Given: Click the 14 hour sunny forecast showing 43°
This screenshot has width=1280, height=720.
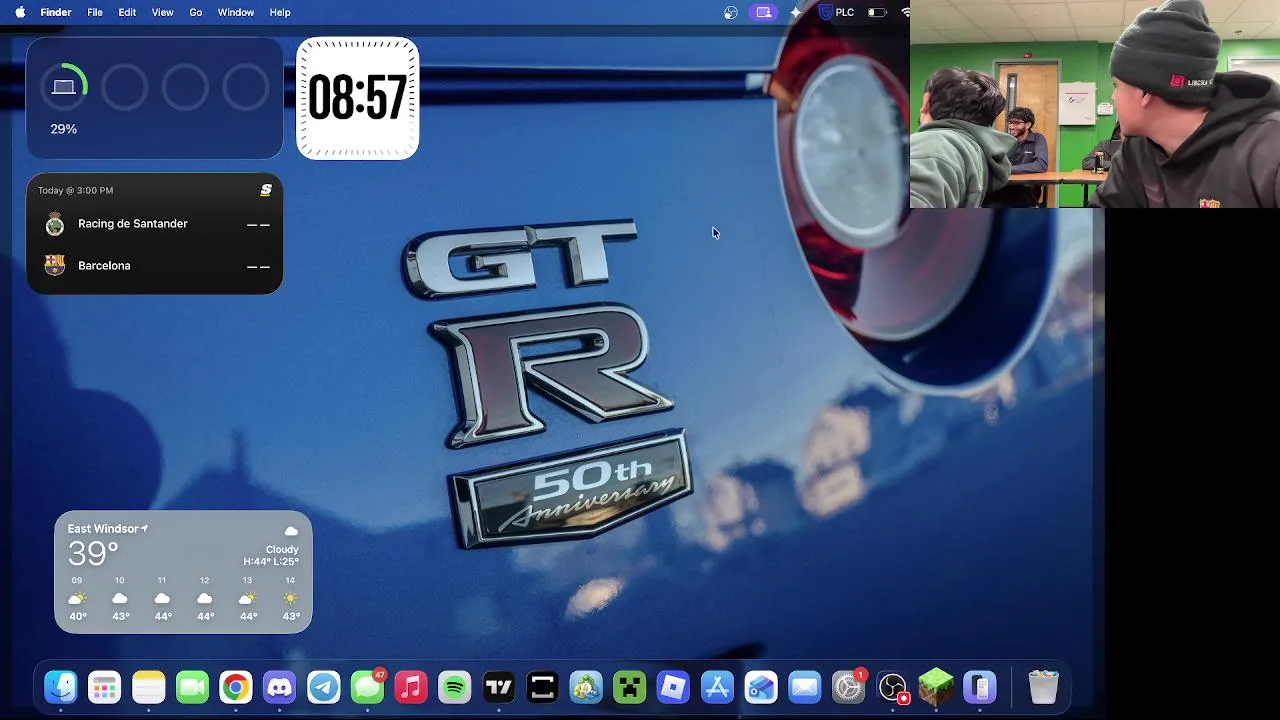Looking at the screenshot, I should tap(290, 598).
